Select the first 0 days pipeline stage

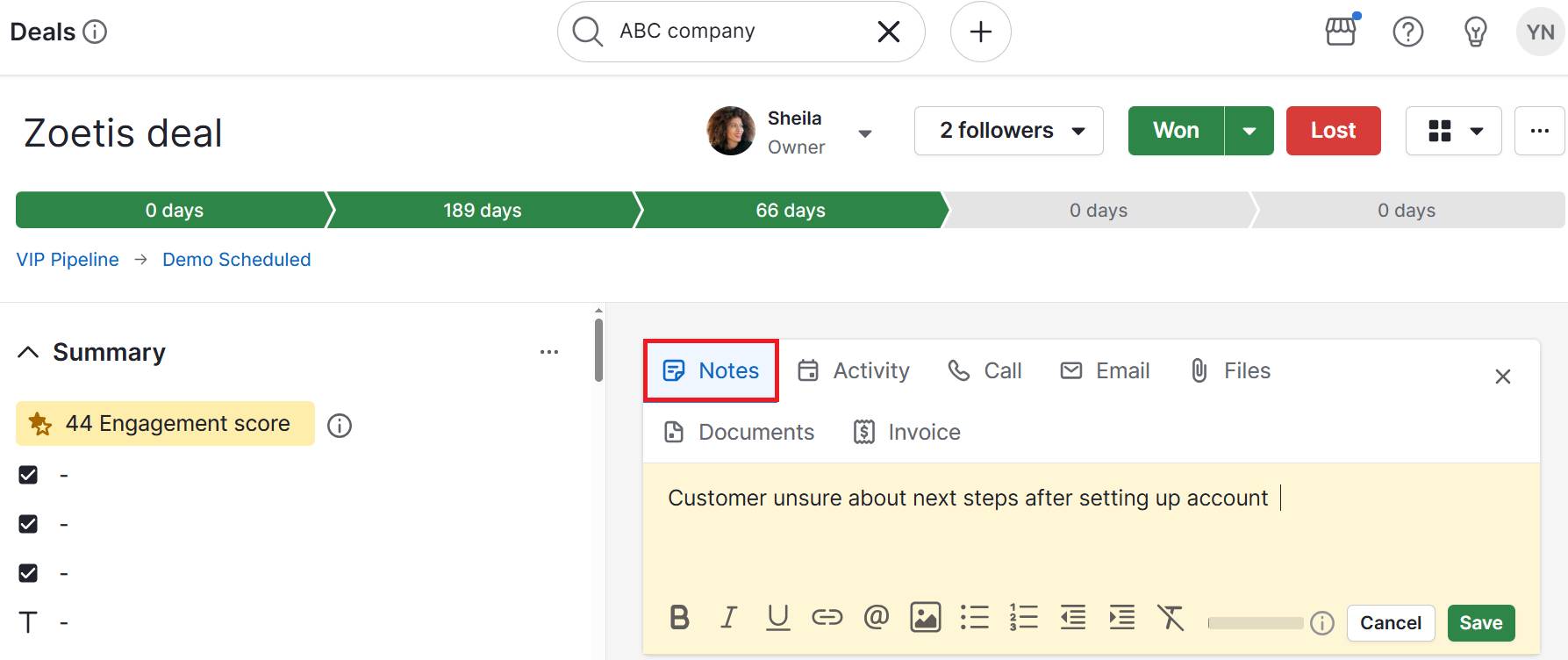click(175, 210)
